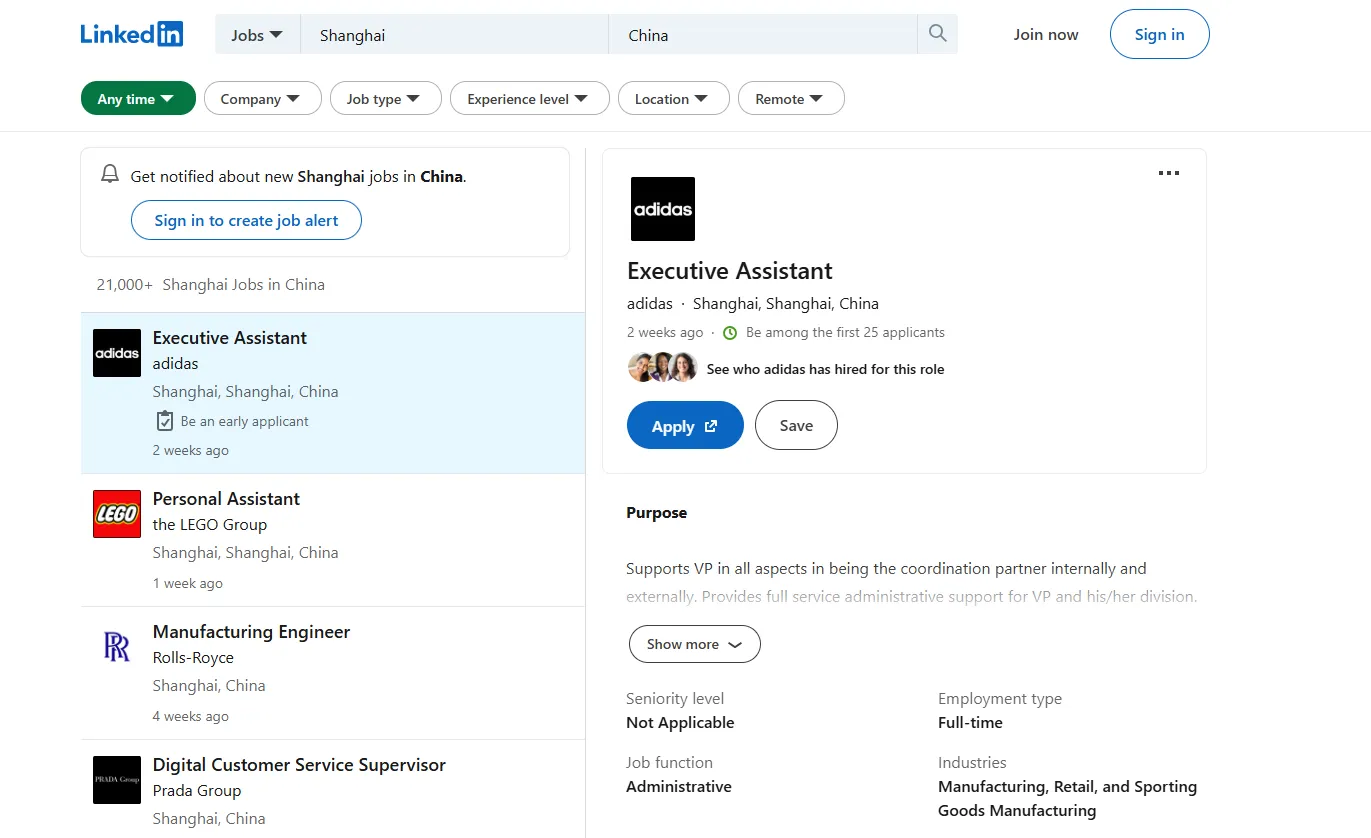
Task: Click the Prada Group company name
Action: (197, 790)
